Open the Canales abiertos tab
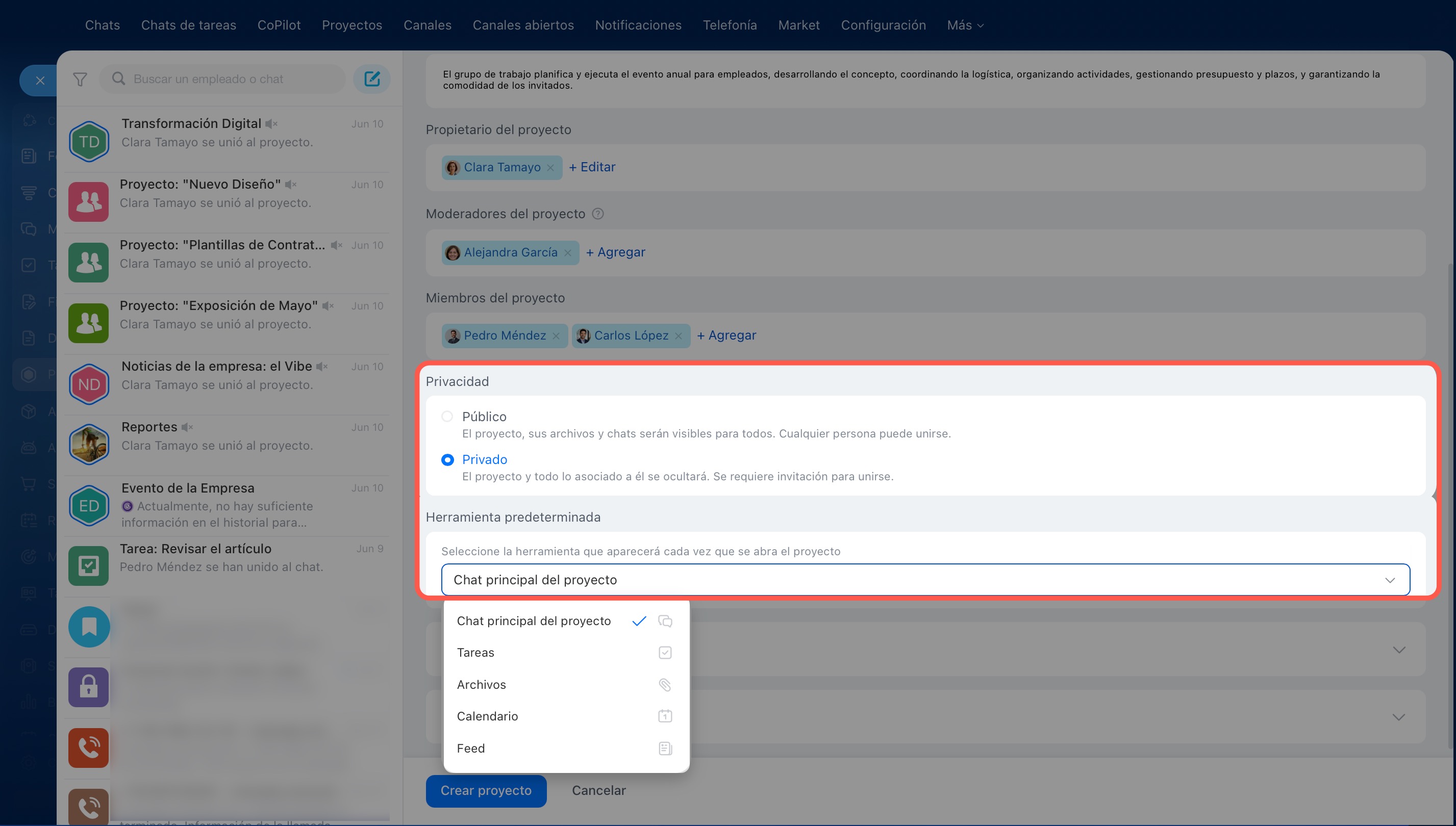Screen dimensions: 1456x826 [x=523, y=25]
